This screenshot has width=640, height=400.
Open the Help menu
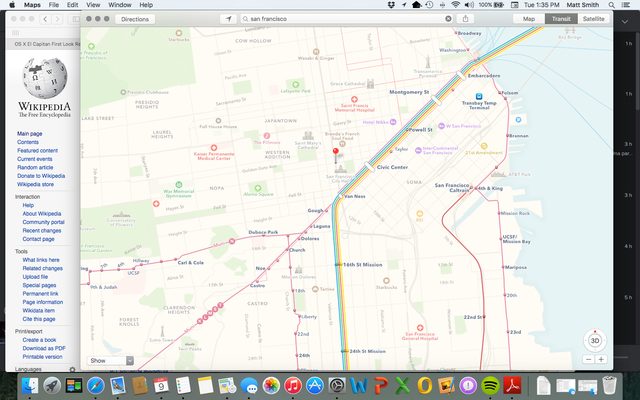146,5
